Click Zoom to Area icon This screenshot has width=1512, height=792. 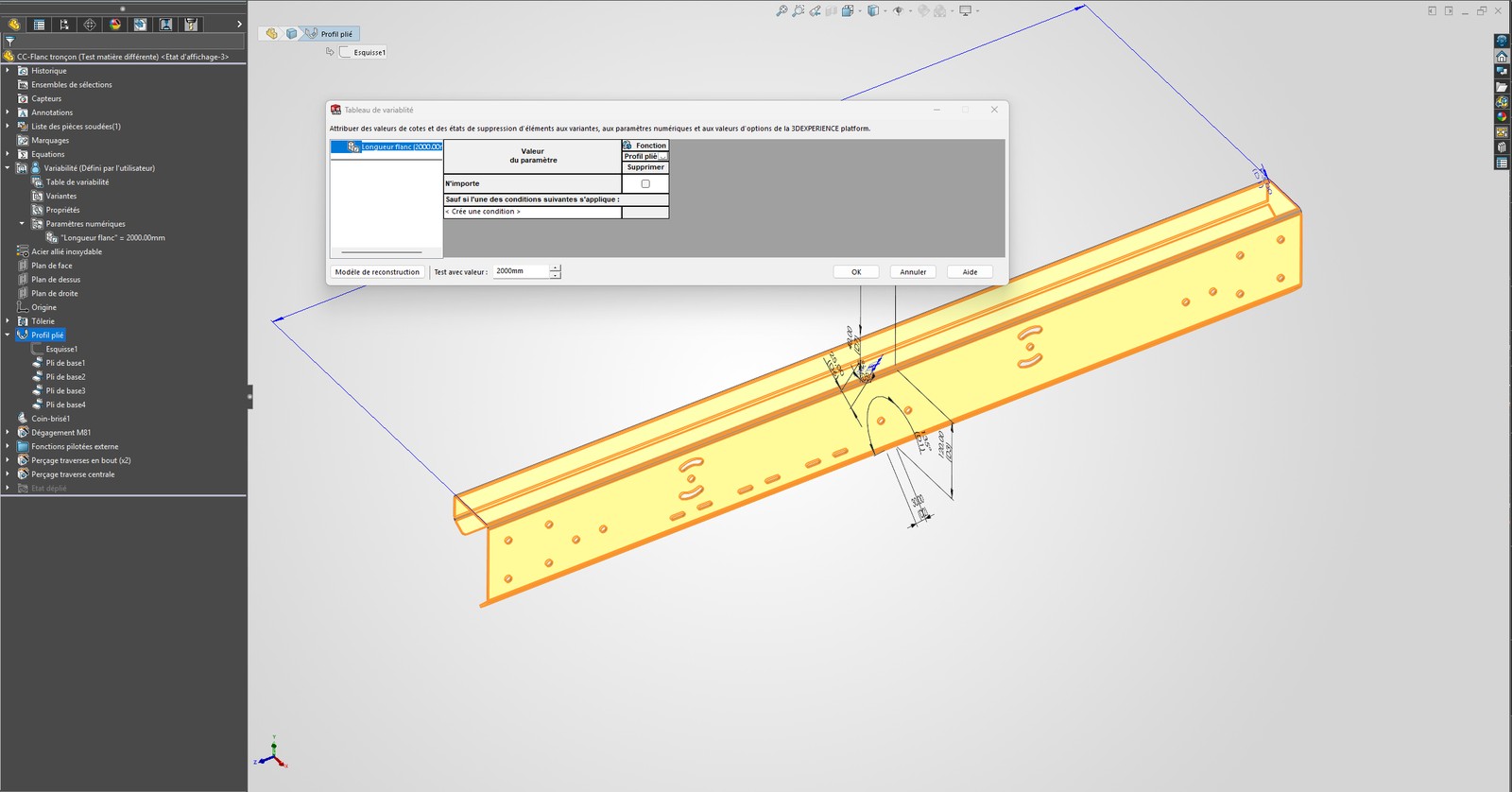coord(799,11)
